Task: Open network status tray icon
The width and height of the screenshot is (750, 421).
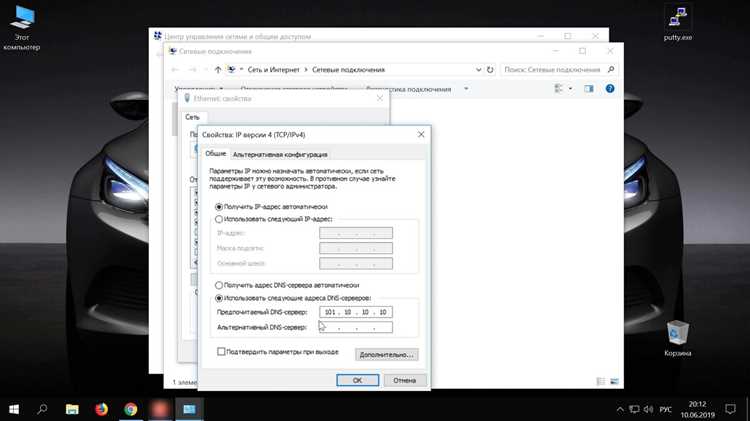Action: pyautogui.click(x=634, y=410)
